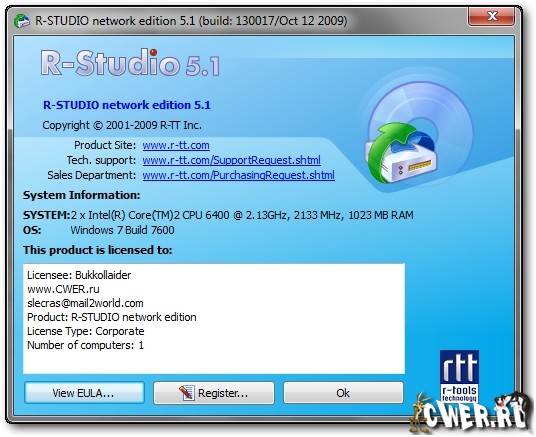Click the rtt r-tools technology logo
The height and width of the screenshot is (437, 536).
click(x=459, y=376)
